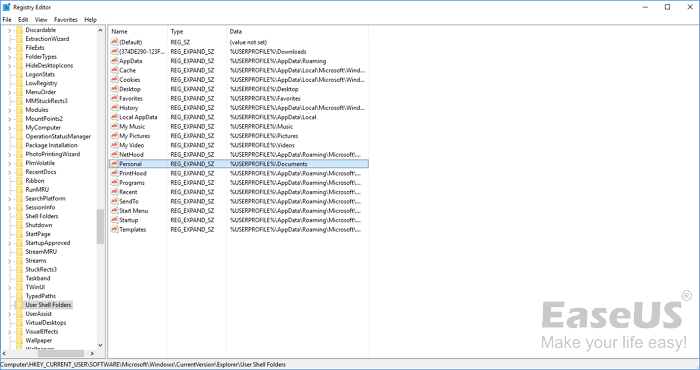Viewport: 700px width, 370px height.
Task: Click the folder icon beside Shell Folders key
Action: click(19, 216)
